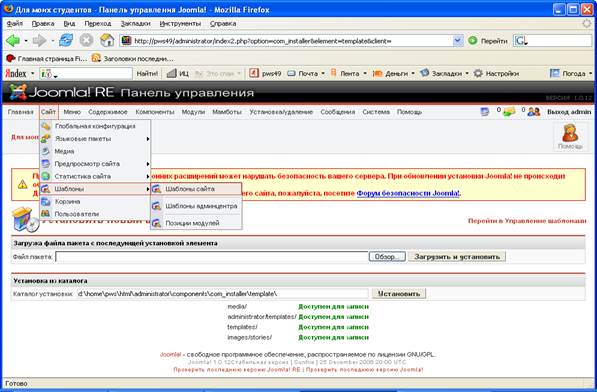Click the green Перейти go icon
Viewport: 597px width, 392px height.
pyautogui.click(x=472, y=41)
